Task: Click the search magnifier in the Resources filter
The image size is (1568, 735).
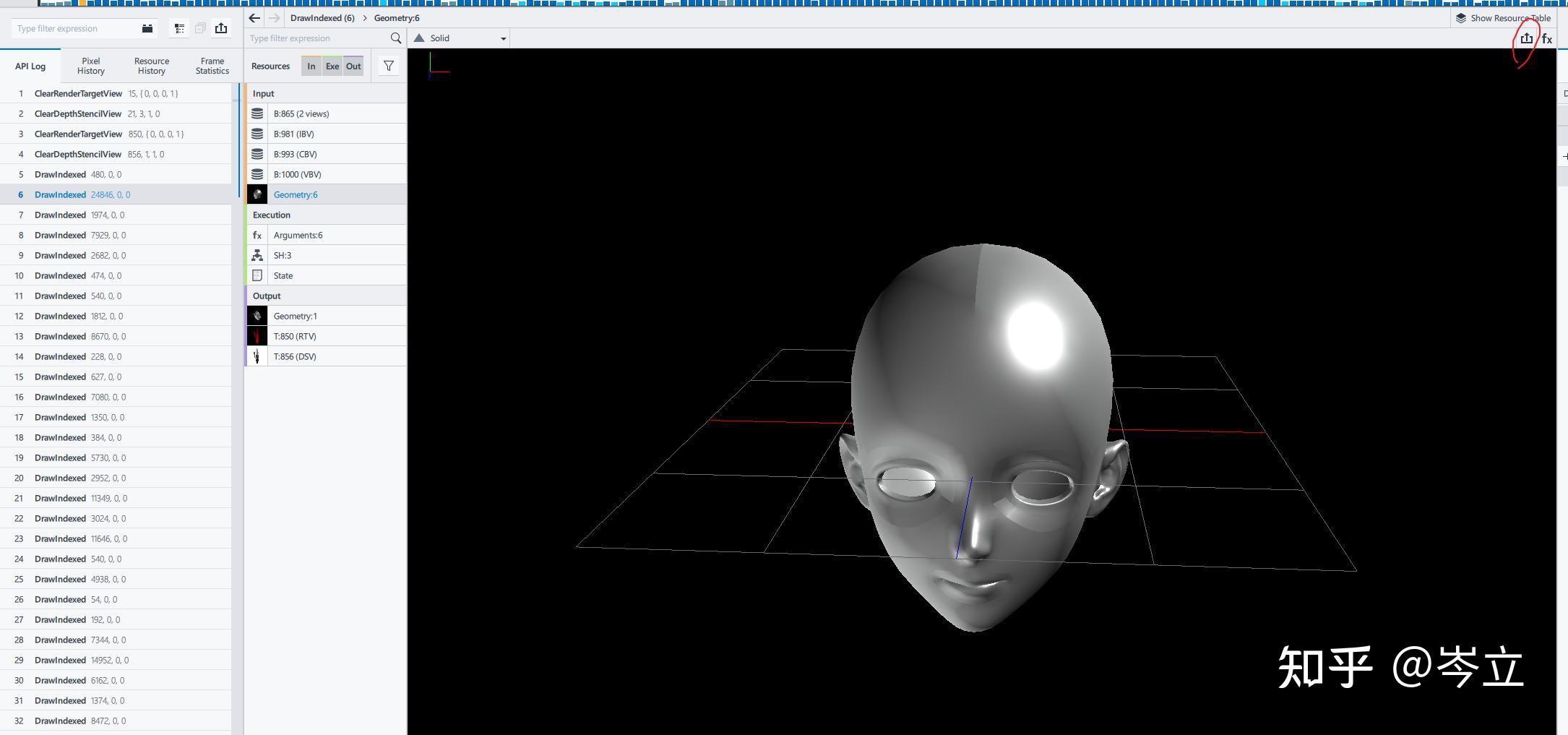Action: coord(395,38)
